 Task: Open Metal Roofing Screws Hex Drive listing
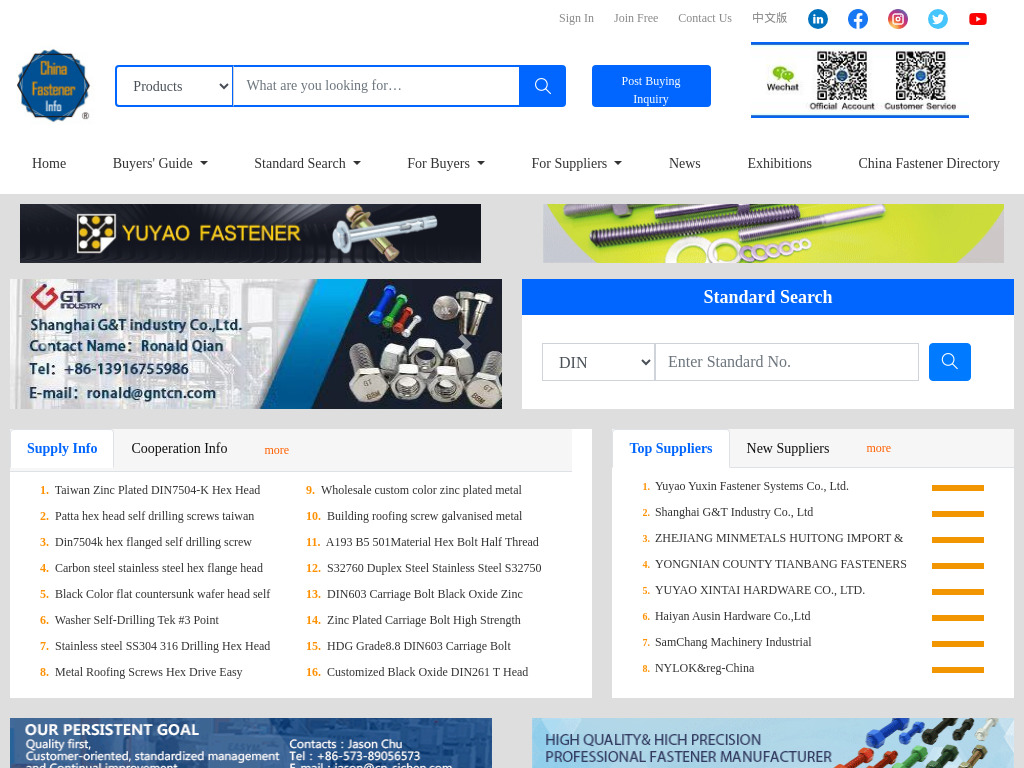(x=148, y=672)
